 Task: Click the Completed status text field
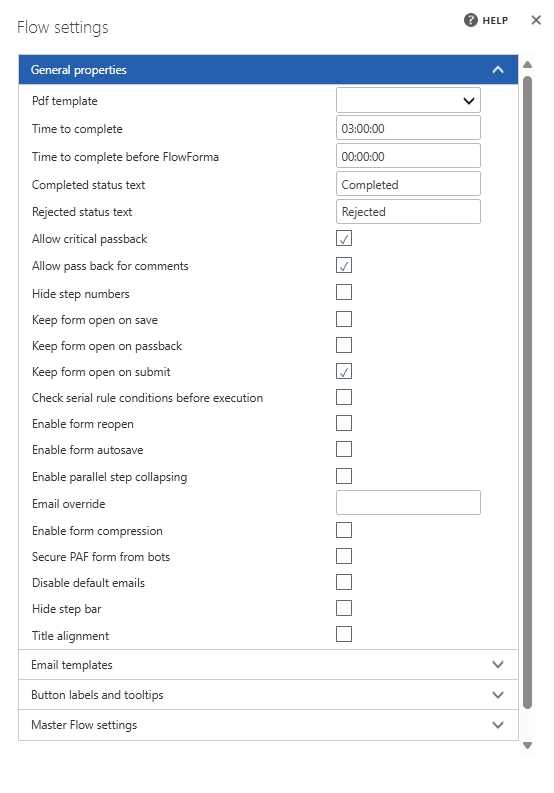408,184
